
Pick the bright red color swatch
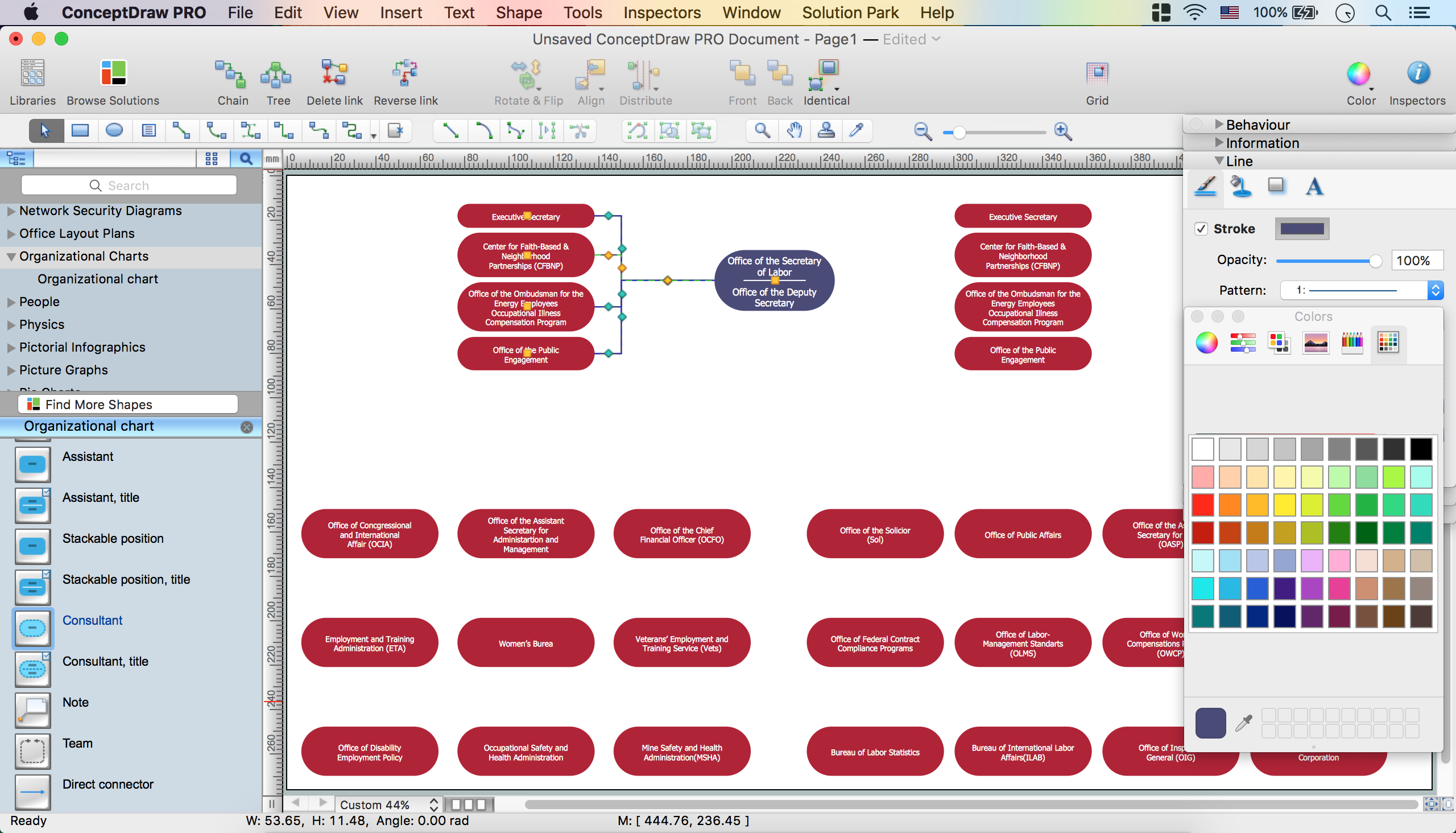(x=1203, y=505)
